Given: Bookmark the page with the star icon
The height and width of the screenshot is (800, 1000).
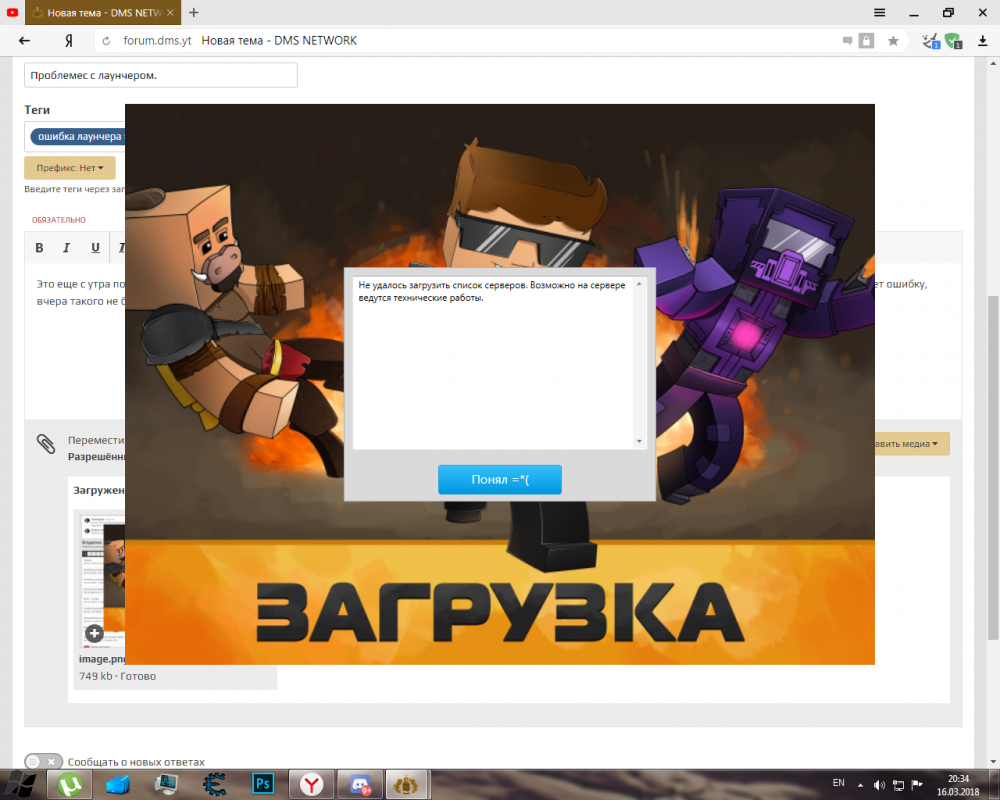Looking at the screenshot, I should 893,41.
